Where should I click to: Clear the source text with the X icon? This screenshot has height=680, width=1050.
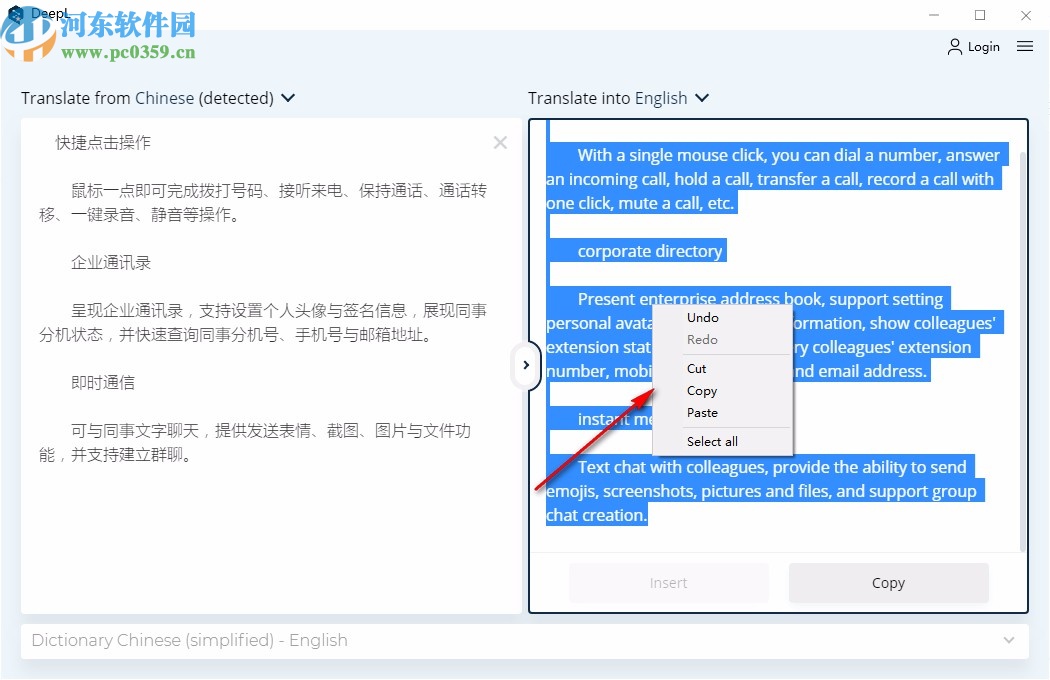coord(500,143)
